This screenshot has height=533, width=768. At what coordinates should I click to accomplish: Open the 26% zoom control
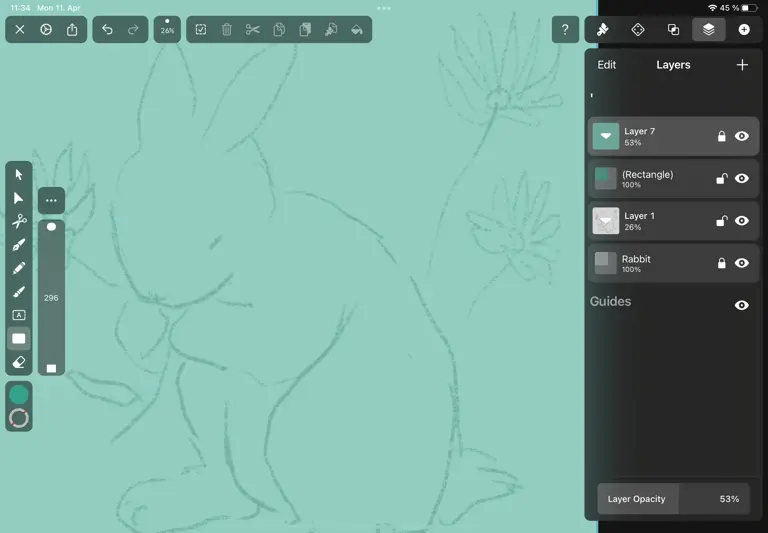pos(167,29)
